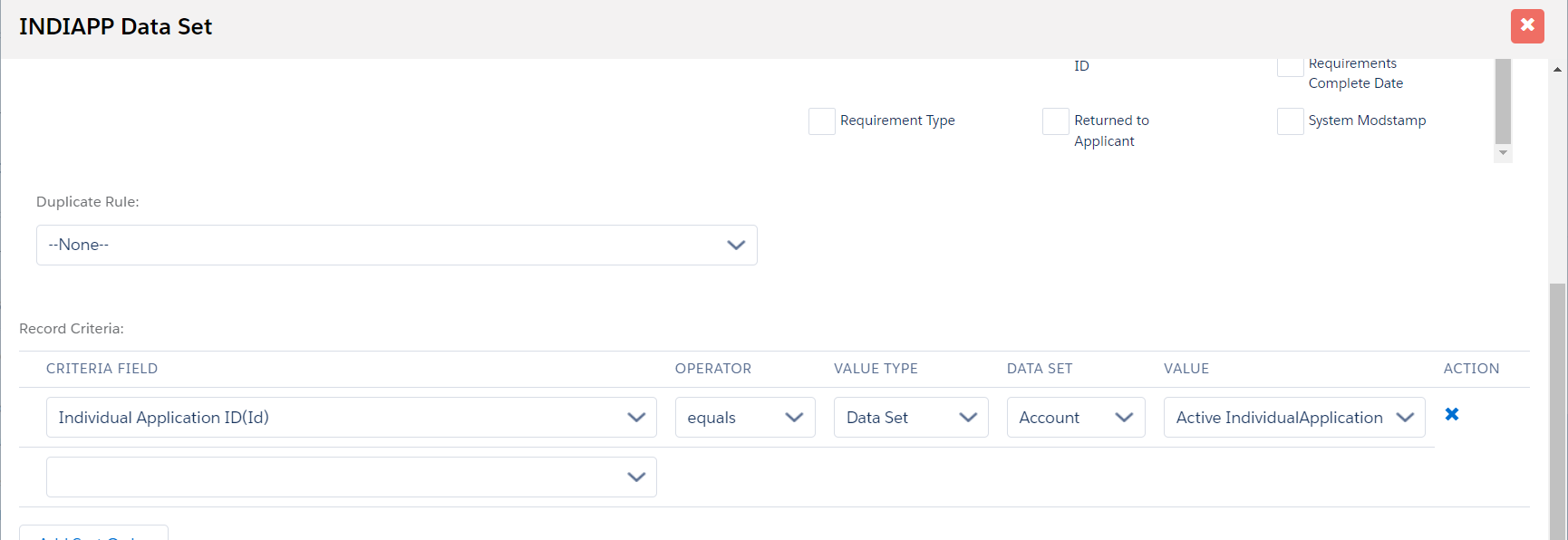The height and width of the screenshot is (540, 1568).
Task: Expand the Active IndividualApplication value dropdown
Action: point(1293,418)
